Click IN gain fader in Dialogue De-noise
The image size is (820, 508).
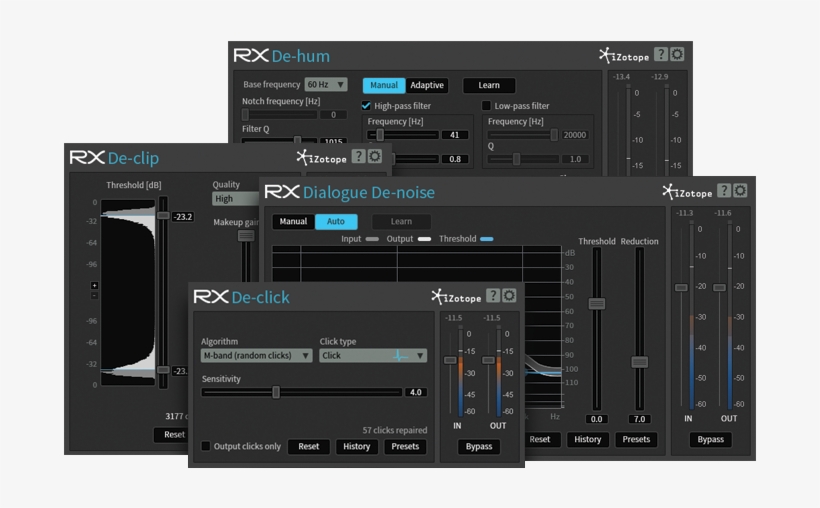click(681, 288)
